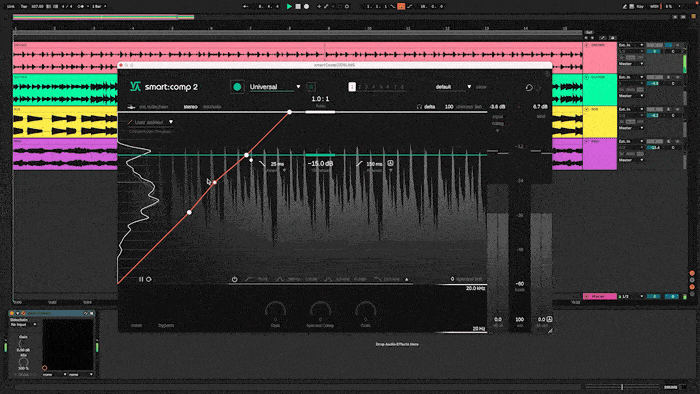Solo the guitar track
Image resolution: width=700 pixels, height=394 pixels.
tap(668, 77)
